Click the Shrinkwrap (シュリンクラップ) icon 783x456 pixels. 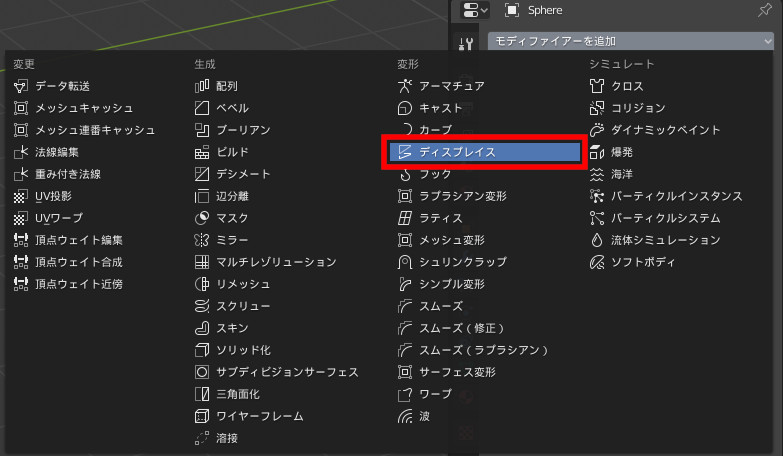pyautogui.click(x=405, y=262)
